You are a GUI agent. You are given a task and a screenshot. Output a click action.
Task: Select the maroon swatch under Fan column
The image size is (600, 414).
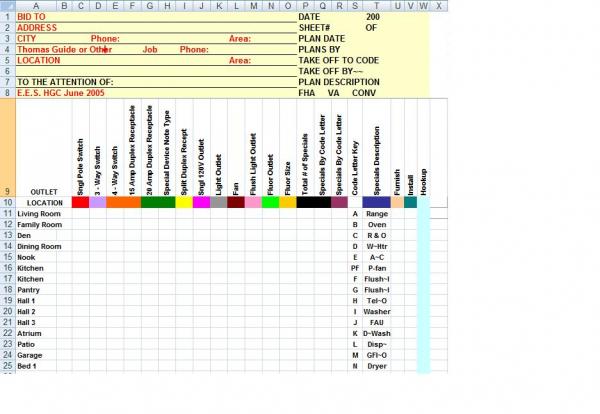point(236,202)
